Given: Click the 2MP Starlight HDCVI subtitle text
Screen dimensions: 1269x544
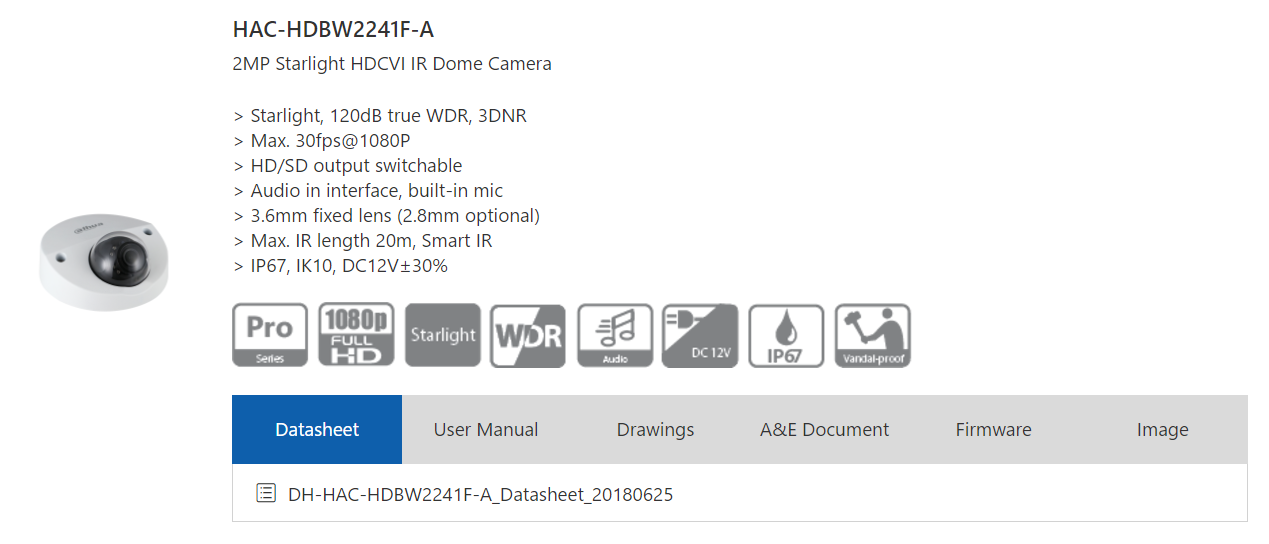Looking at the screenshot, I should click(392, 64).
